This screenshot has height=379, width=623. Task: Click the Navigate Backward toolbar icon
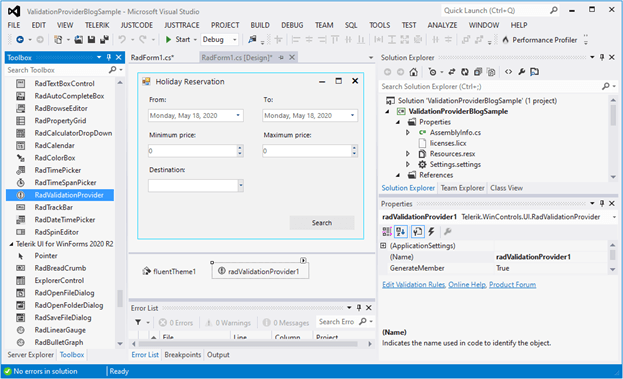pyautogui.click(x=19, y=39)
